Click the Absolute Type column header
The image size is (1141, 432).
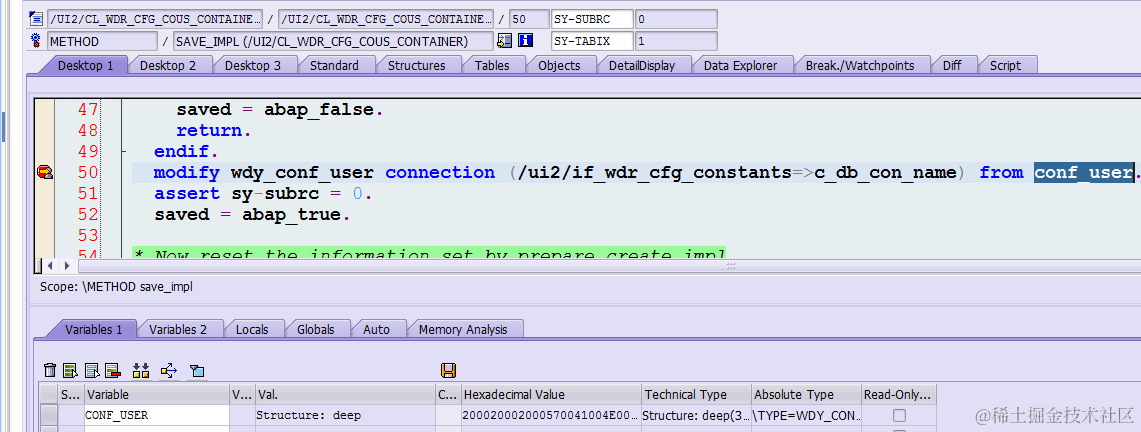tap(806, 394)
